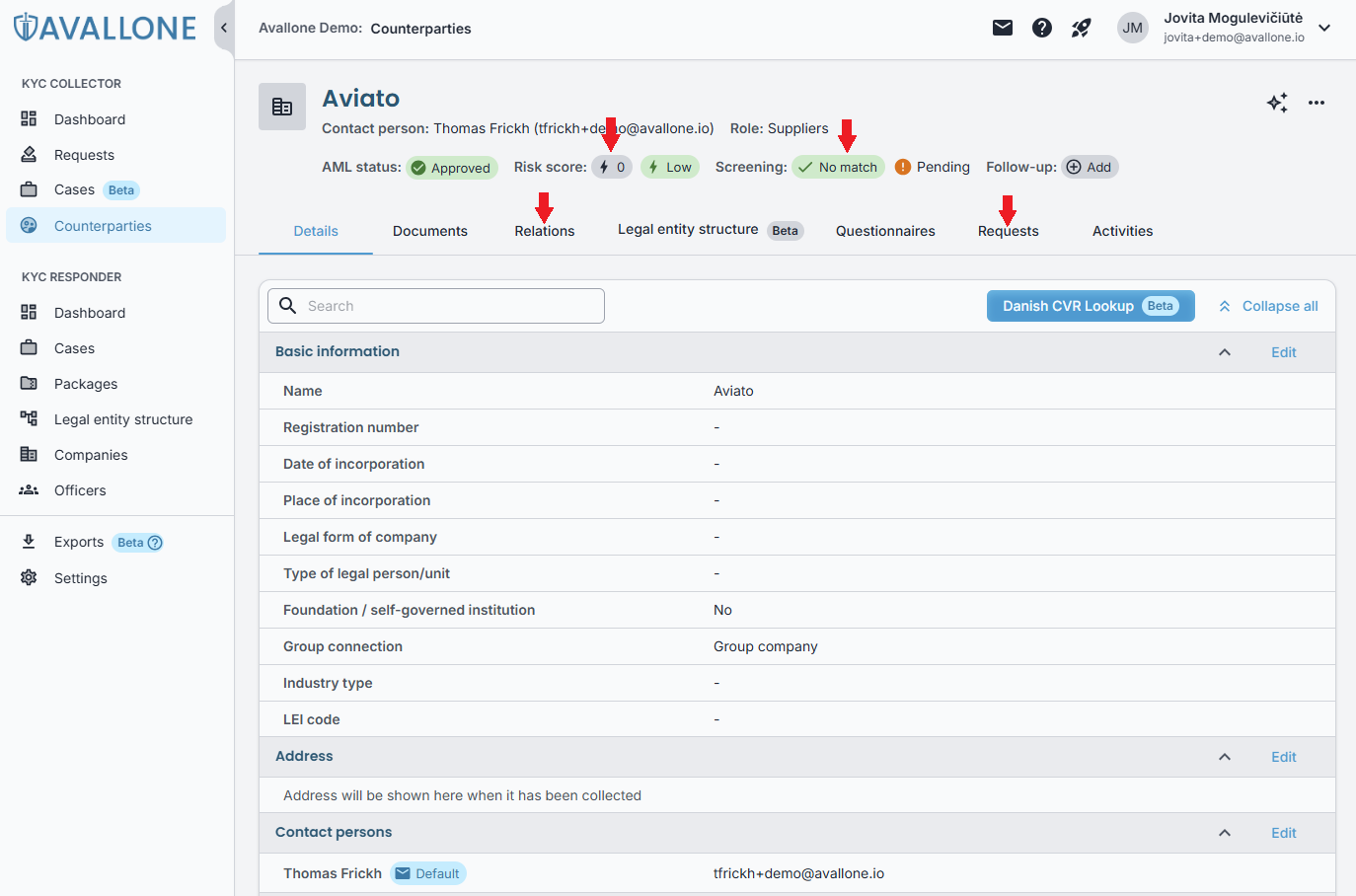Switch to the Questionnaires tab
The height and width of the screenshot is (896, 1356).
885,231
